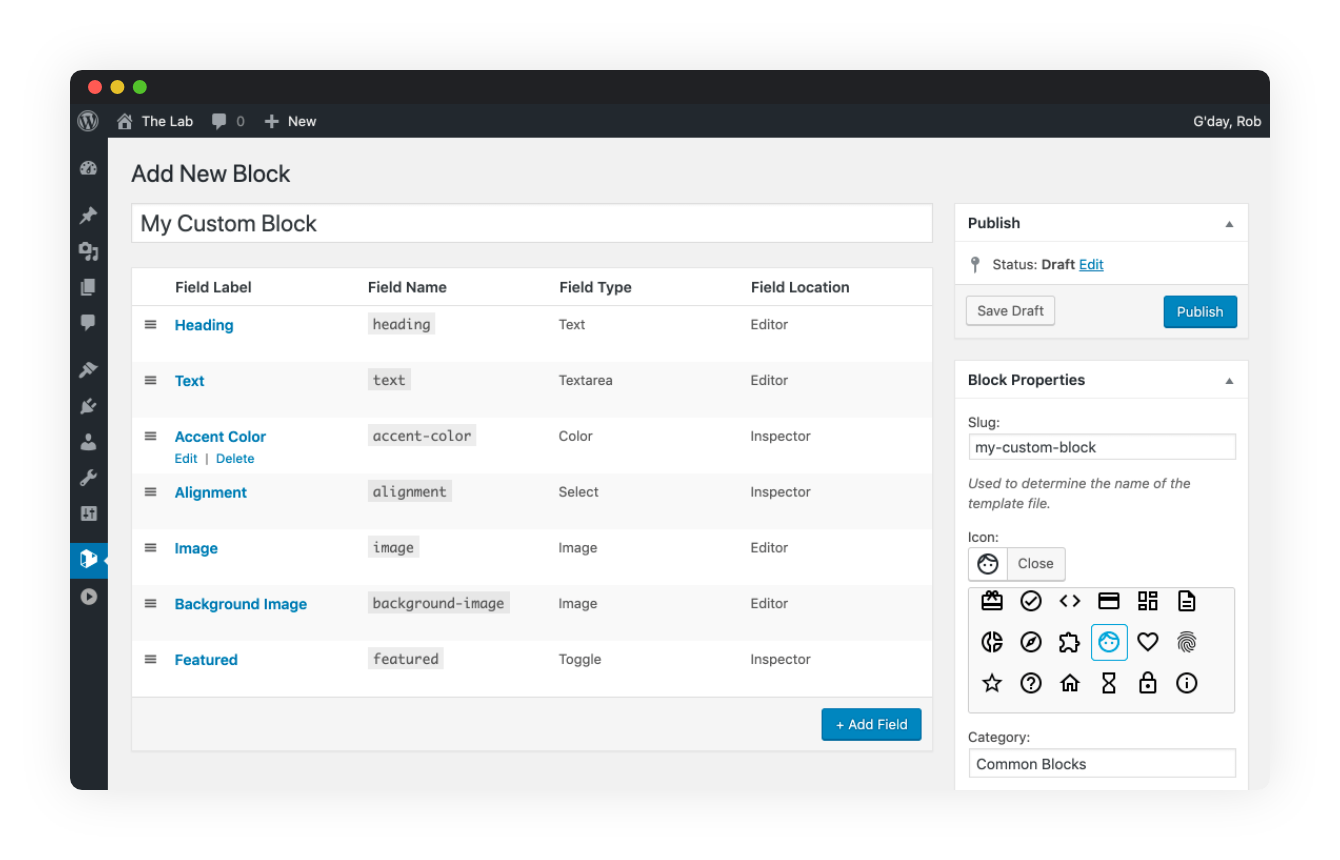Image resolution: width=1340 pixels, height=860 pixels.
Task: Open the Comments sidebar icon
Action: 88,323
